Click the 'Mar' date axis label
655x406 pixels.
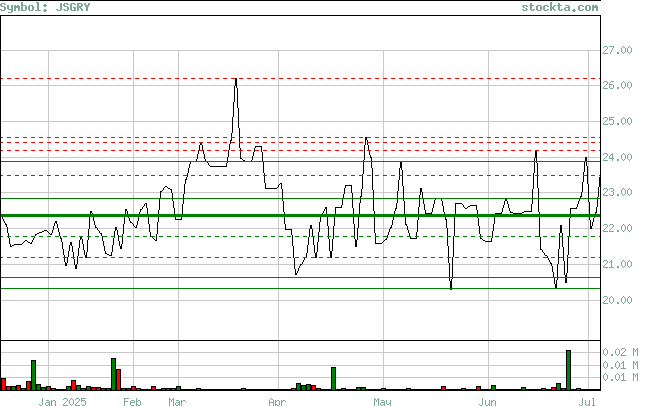click(177, 401)
